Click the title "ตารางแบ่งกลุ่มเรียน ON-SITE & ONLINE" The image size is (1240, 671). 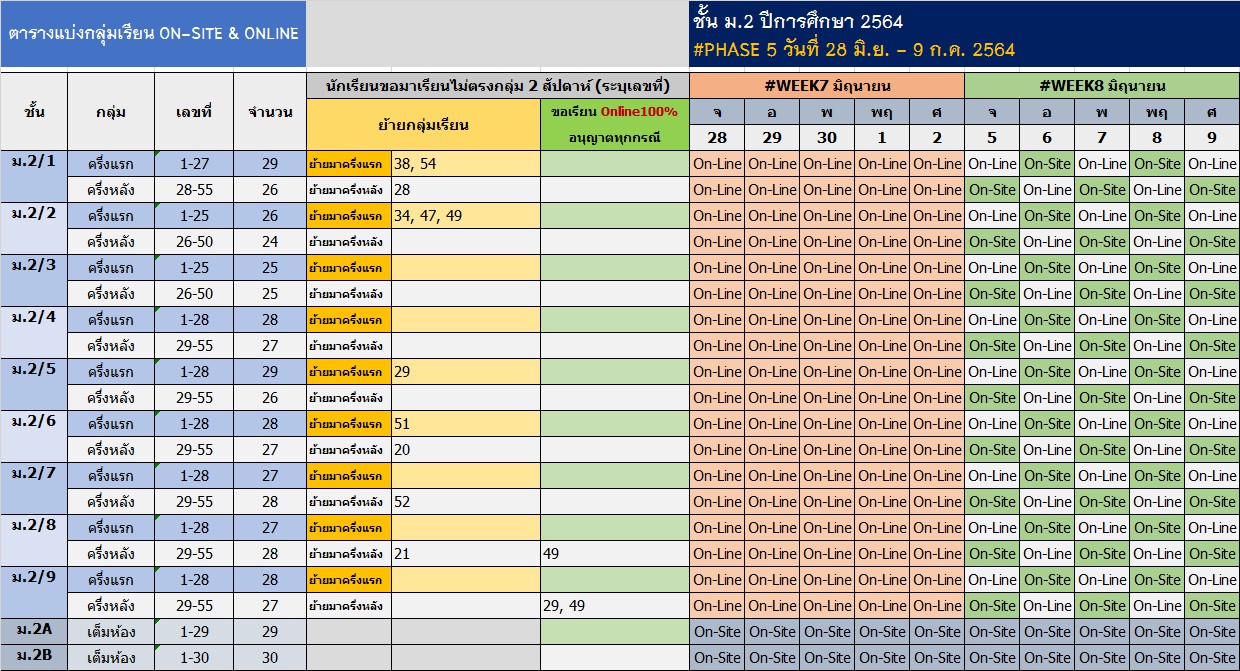point(153,33)
